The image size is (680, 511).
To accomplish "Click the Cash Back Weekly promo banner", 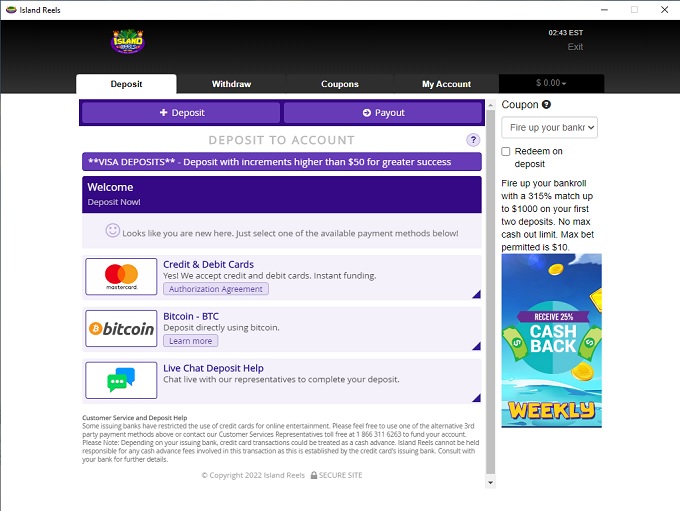I will point(551,341).
